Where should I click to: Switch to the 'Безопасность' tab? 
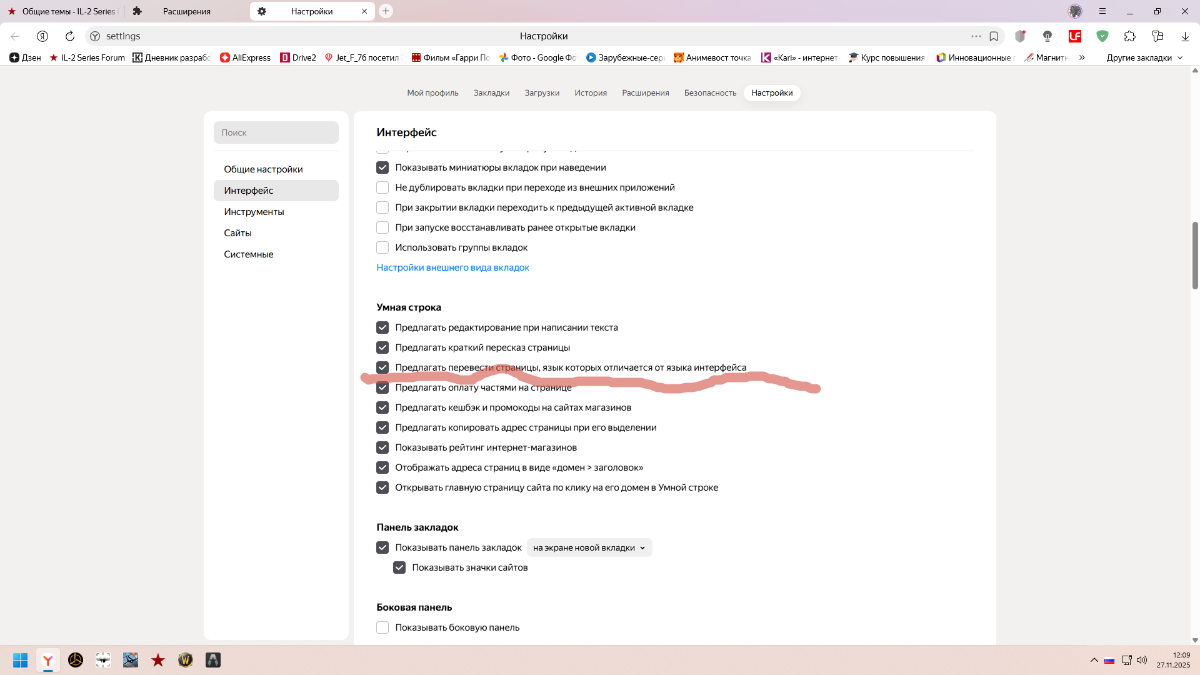(x=710, y=93)
